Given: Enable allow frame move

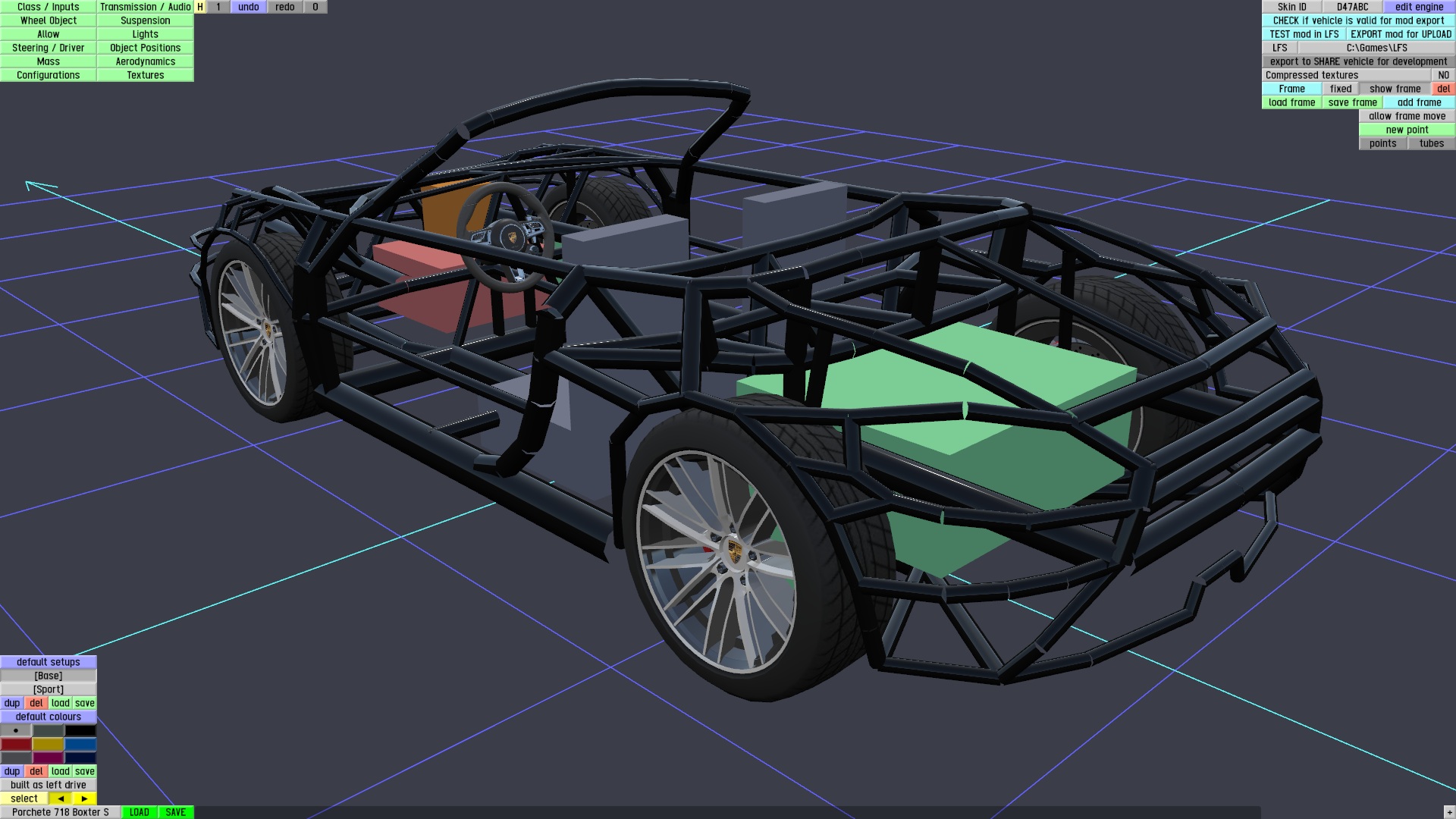Looking at the screenshot, I should (x=1407, y=116).
